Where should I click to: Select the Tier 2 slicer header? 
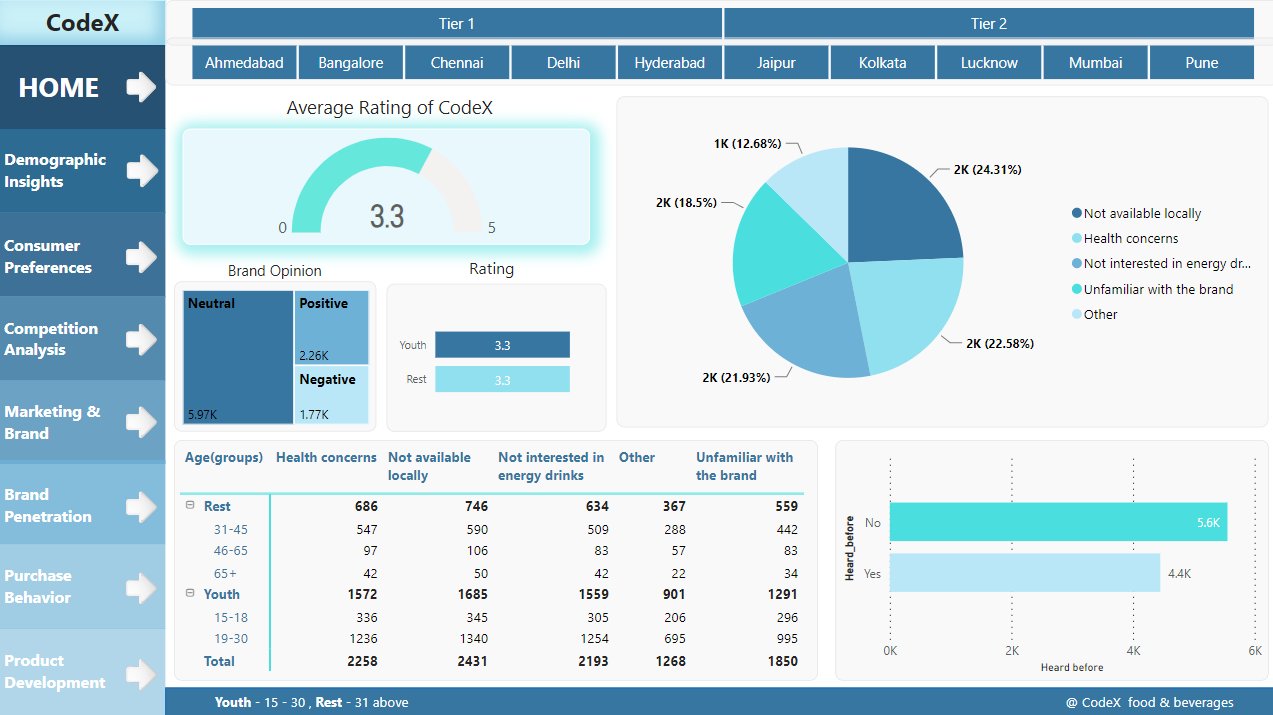988,23
